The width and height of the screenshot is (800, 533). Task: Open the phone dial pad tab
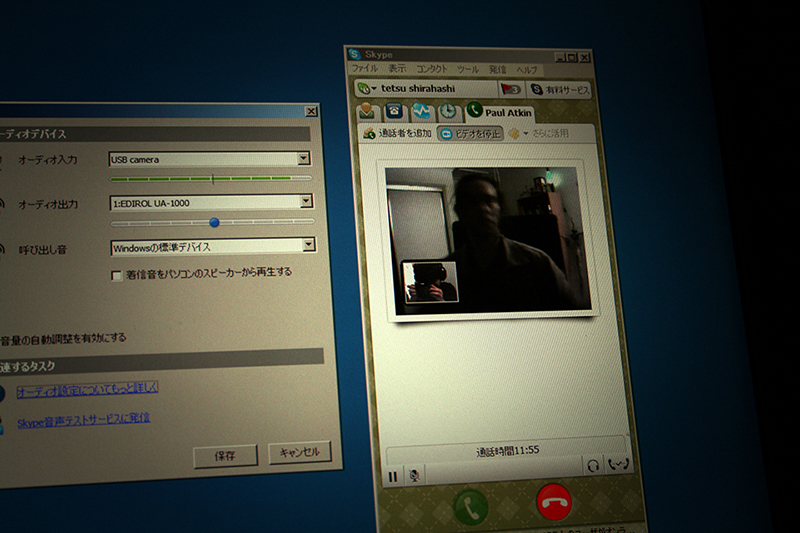click(394, 111)
